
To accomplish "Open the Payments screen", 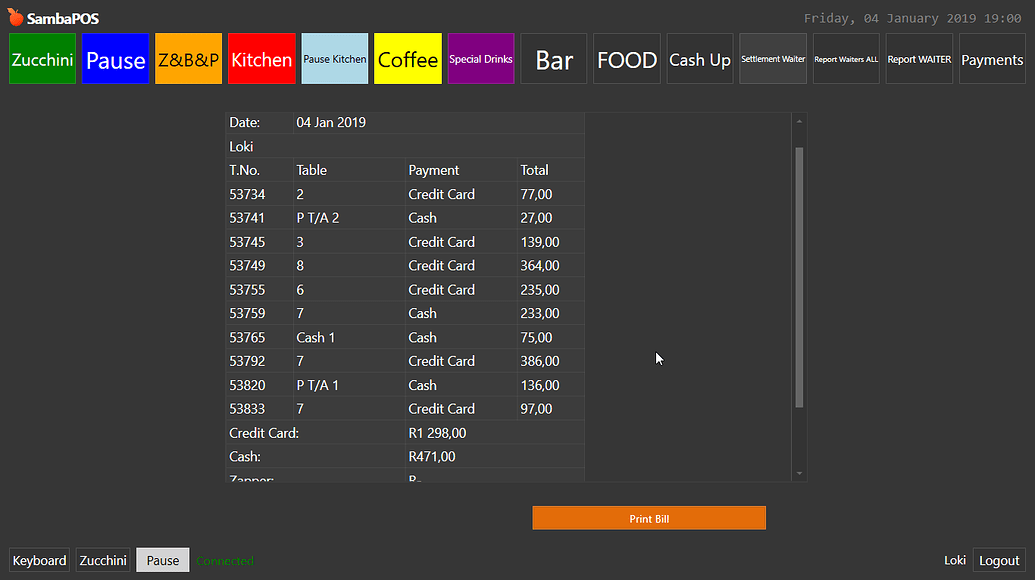I will tap(991, 58).
